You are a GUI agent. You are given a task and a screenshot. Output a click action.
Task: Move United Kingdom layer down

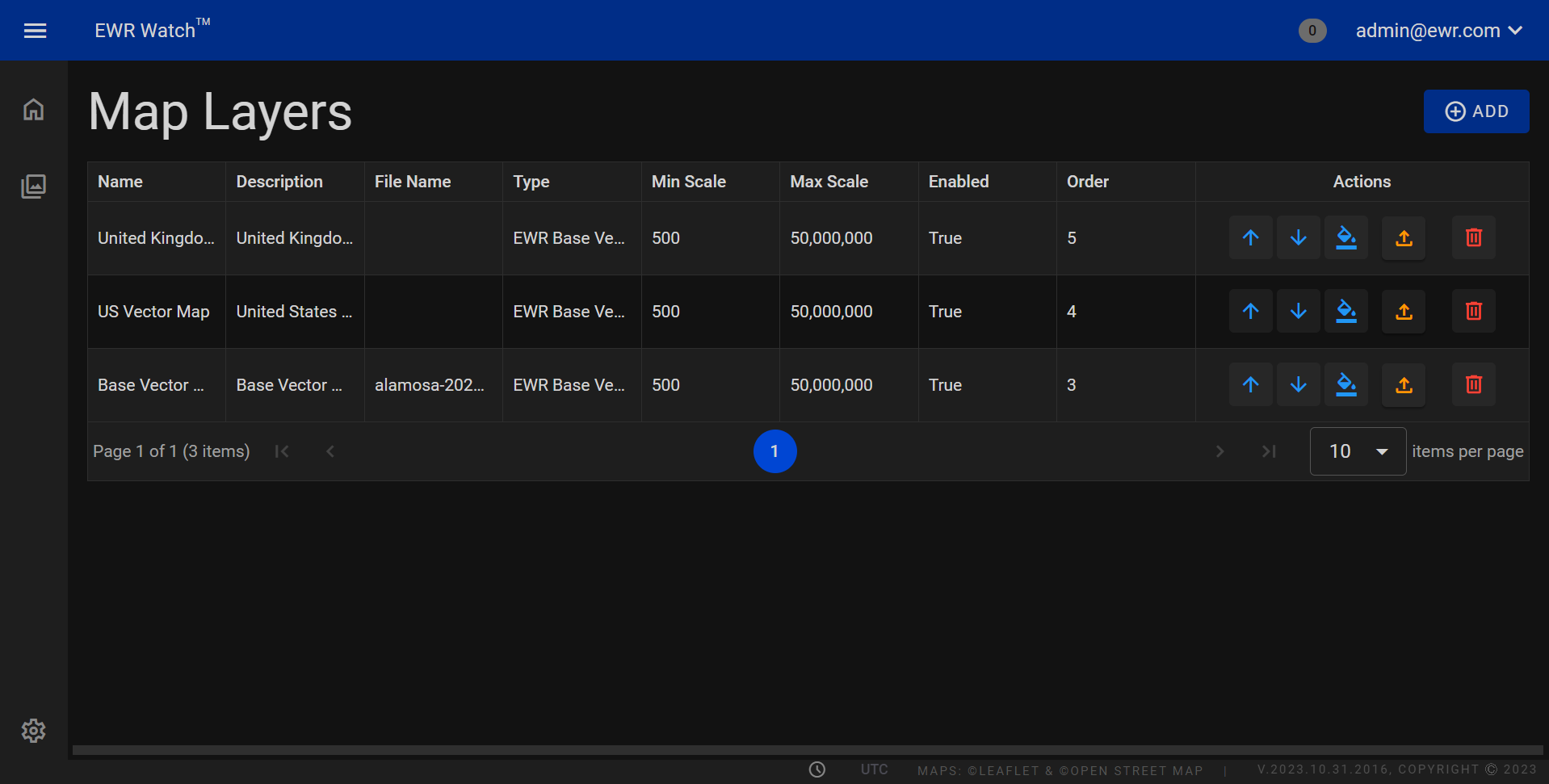[1299, 237]
